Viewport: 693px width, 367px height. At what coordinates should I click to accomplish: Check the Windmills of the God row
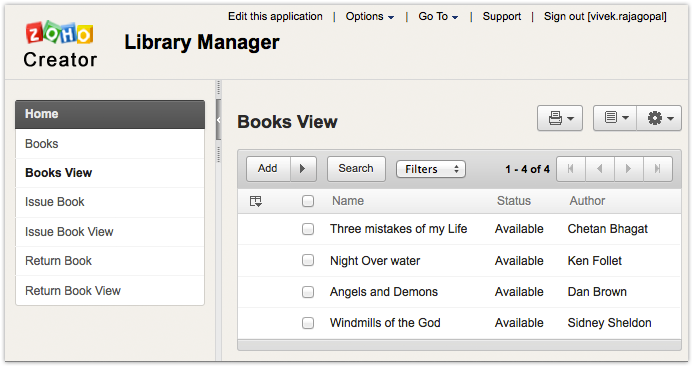pyautogui.click(x=308, y=323)
